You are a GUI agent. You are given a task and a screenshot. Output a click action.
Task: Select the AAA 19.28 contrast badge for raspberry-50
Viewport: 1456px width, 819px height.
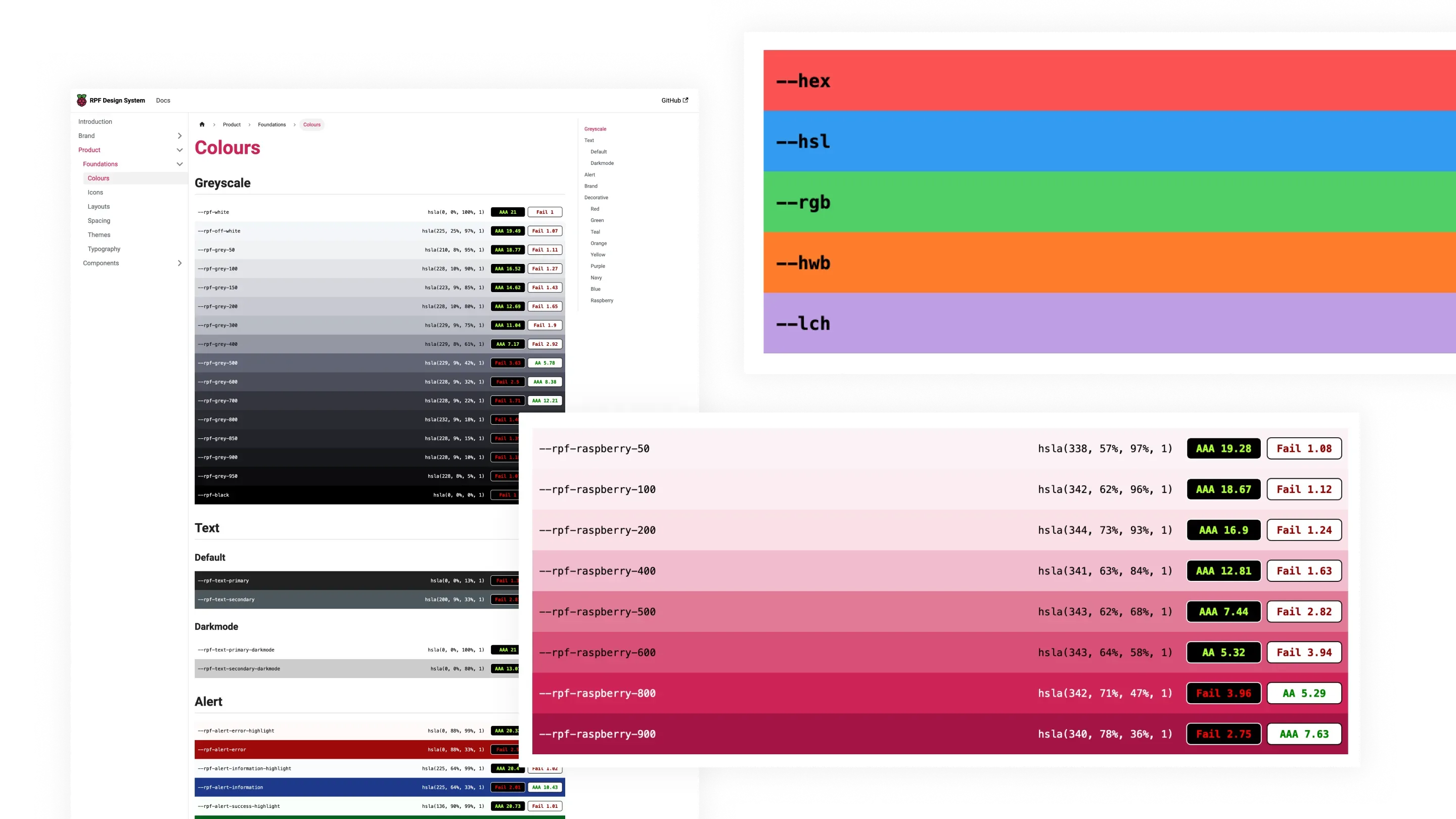coord(1223,448)
